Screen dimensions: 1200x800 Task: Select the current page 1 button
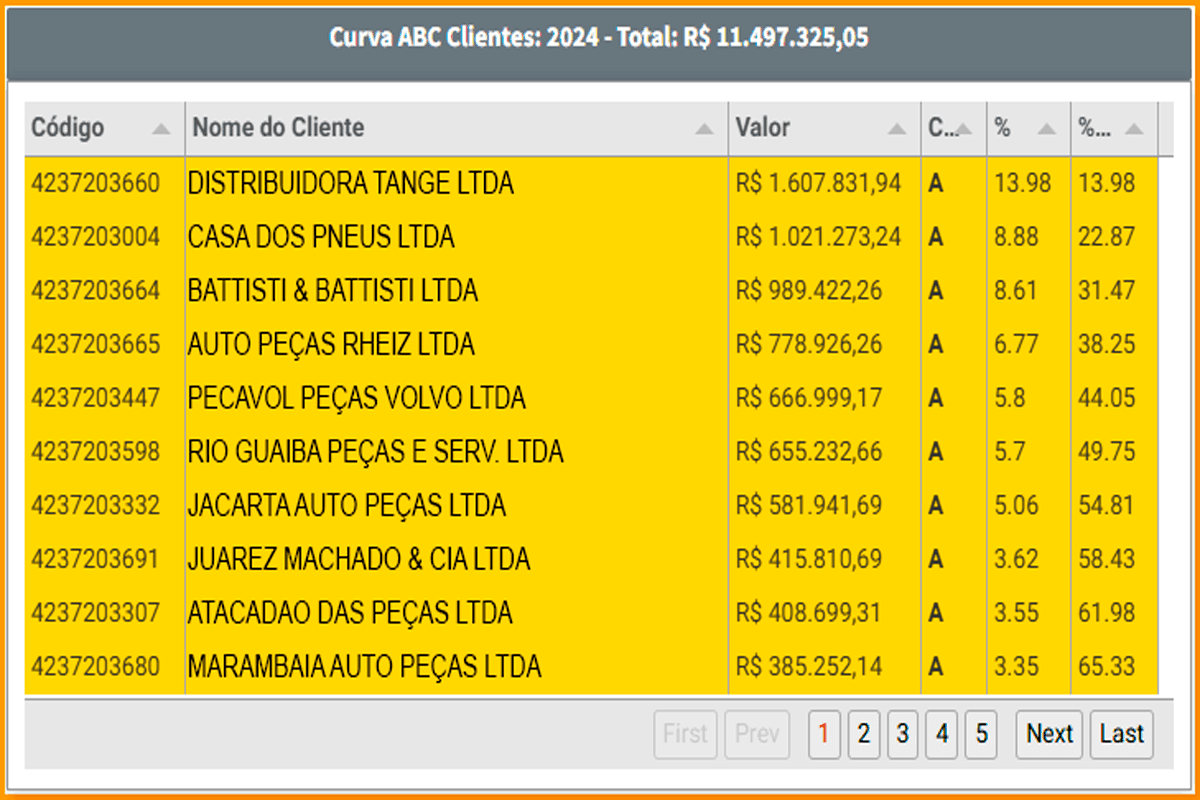[x=825, y=734]
